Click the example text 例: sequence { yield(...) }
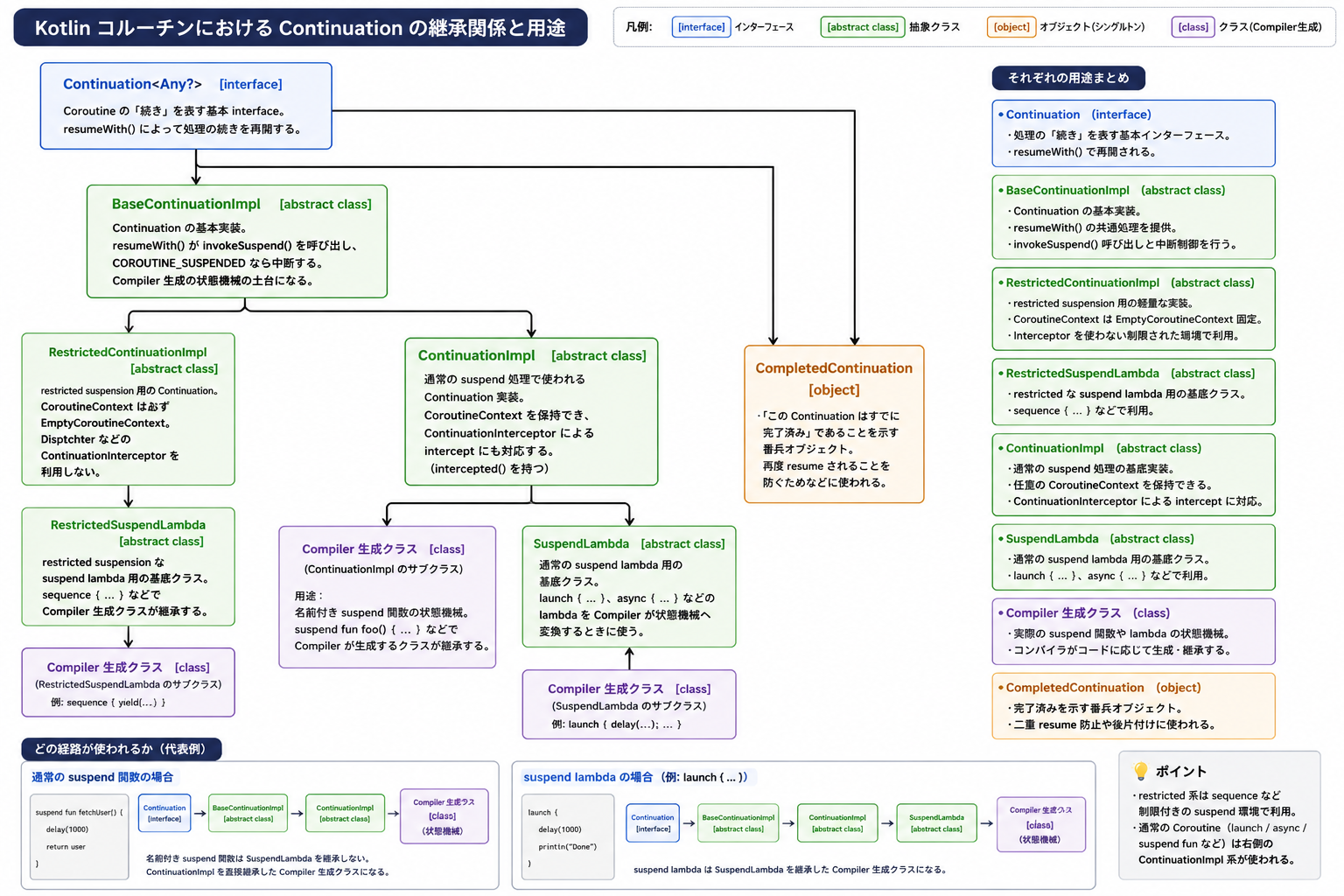The width and height of the screenshot is (1344, 896). pyautogui.click(x=108, y=702)
